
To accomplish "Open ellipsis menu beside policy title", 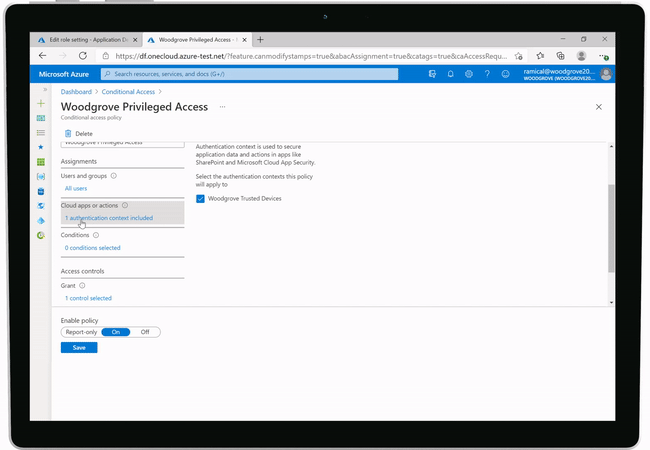I will tap(222, 106).
